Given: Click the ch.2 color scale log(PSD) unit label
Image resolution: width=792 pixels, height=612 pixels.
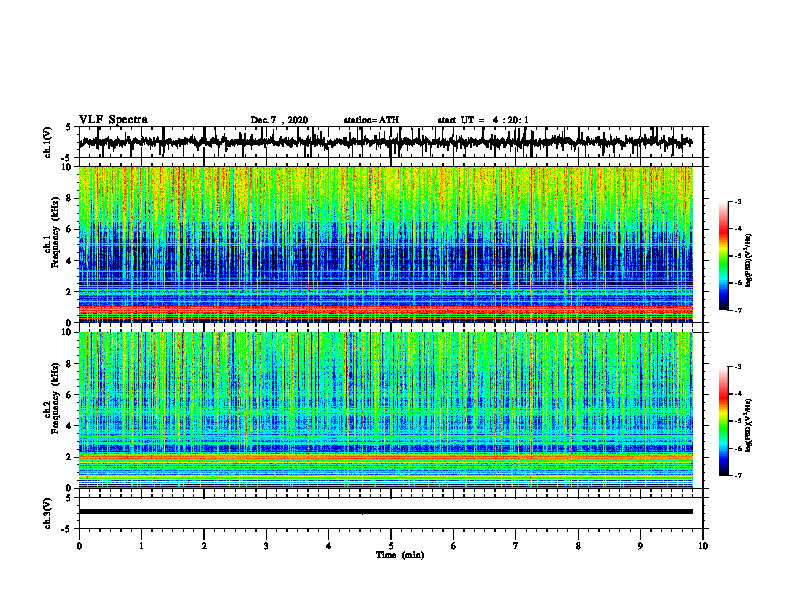Looking at the screenshot, I should [x=749, y=425].
